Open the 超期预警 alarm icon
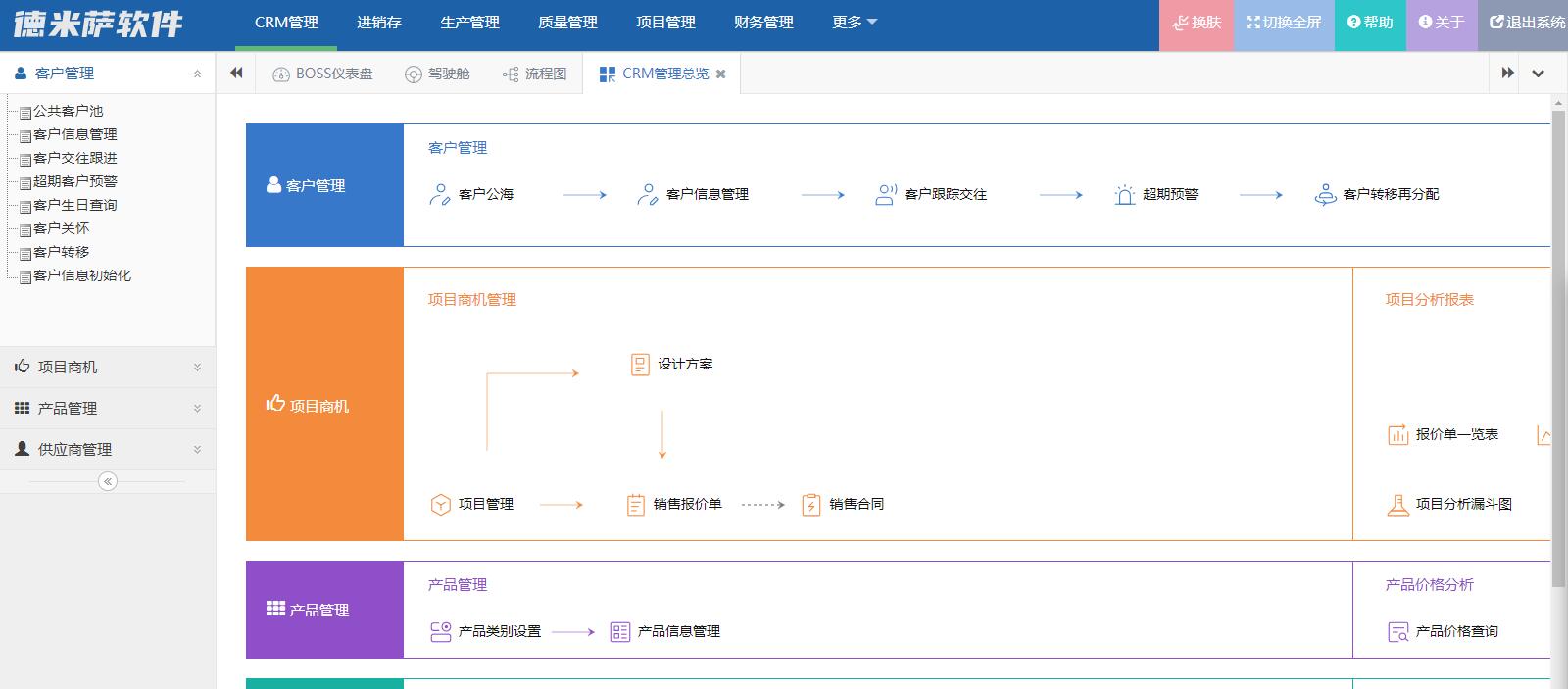This screenshot has height=689, width=1568. click(x=1124, y=194)
